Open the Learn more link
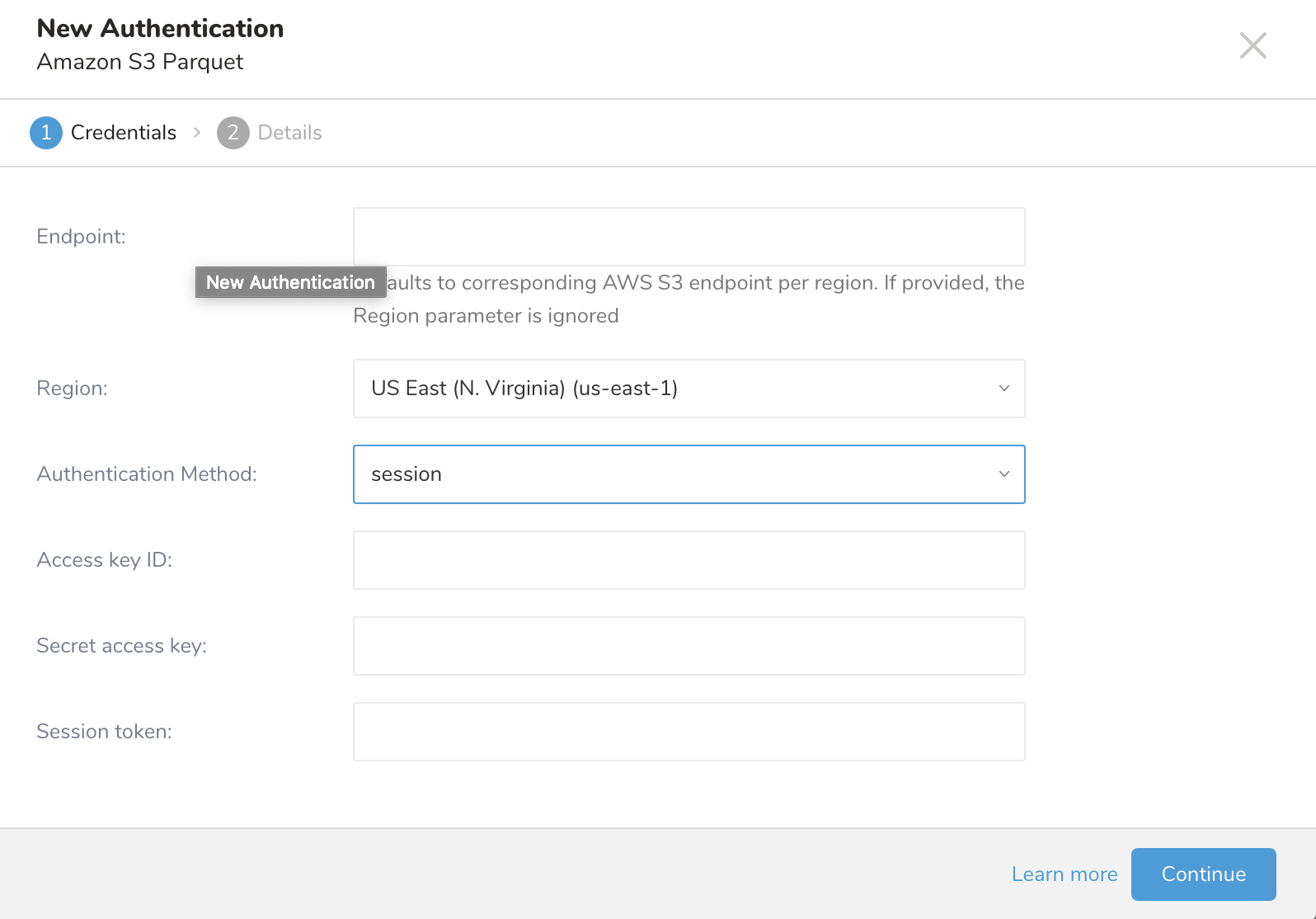The image size is (1316, 919). (1064, 874)
